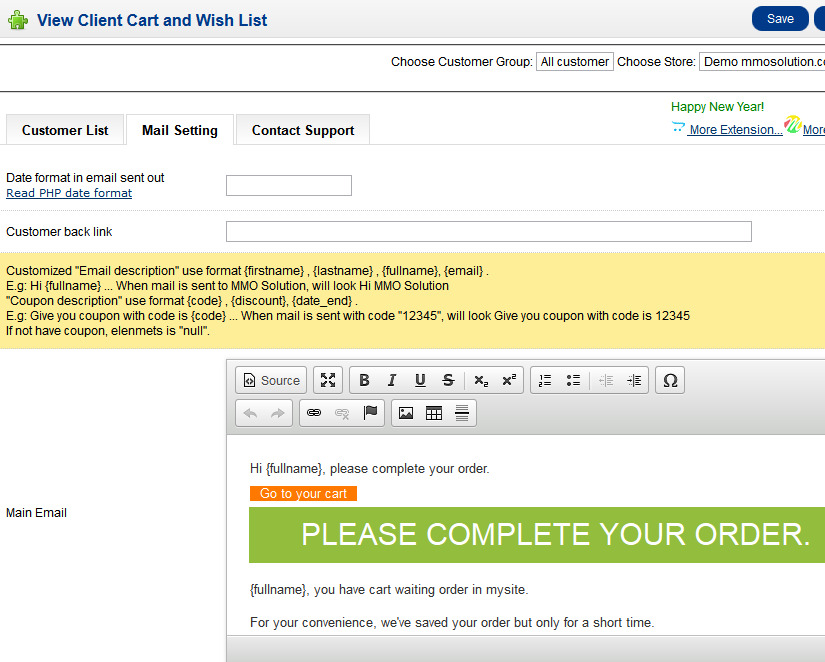Screen dimensions: 825x662
Task: Switch to the Customer List tab
Action: (65, 130)
